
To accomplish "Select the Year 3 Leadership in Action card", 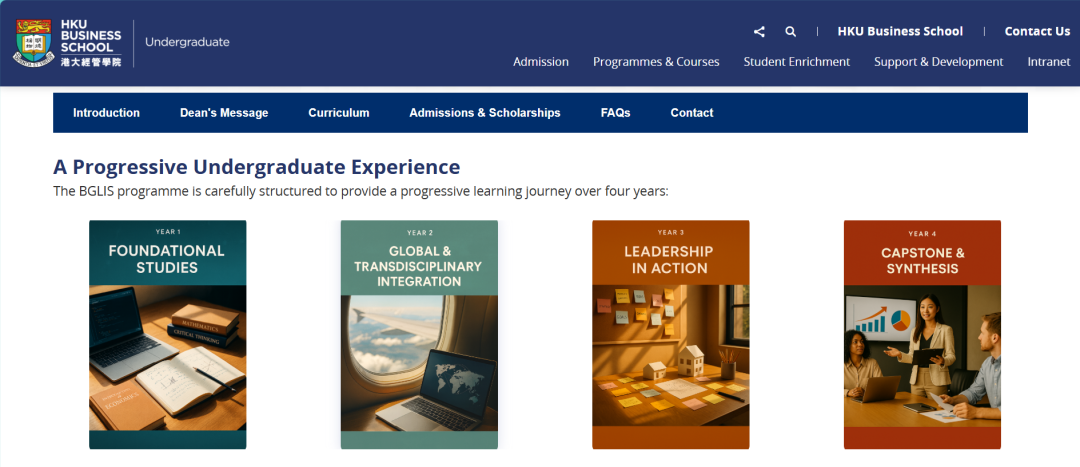I will [x=670, y=334].
